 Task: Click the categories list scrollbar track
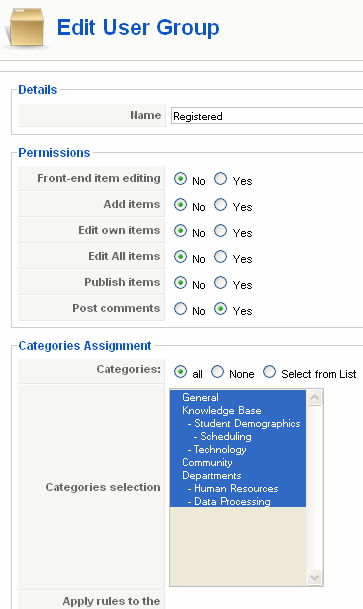pos(314,487)
